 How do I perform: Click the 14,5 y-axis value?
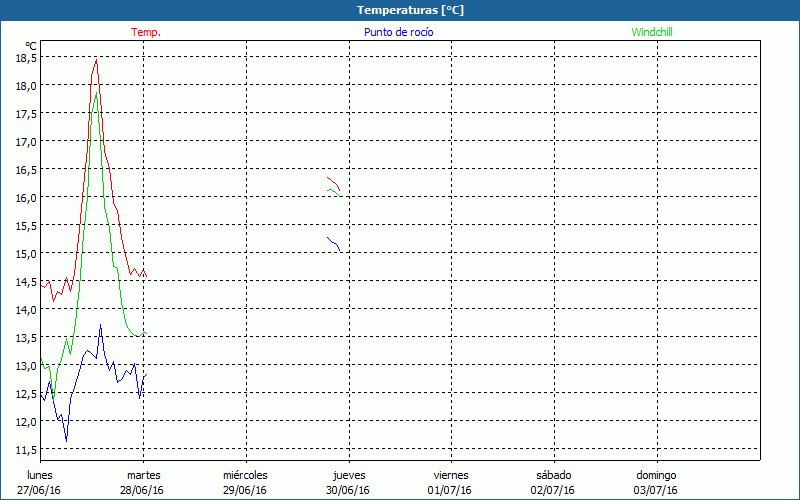point(26,282)
